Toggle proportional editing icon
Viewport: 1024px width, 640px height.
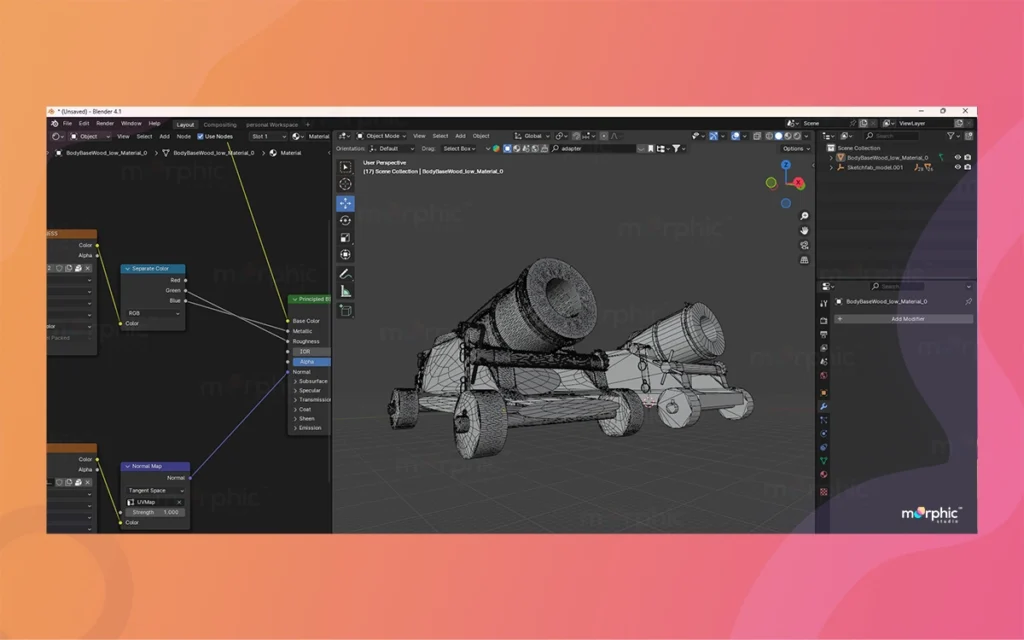(604, 136)
